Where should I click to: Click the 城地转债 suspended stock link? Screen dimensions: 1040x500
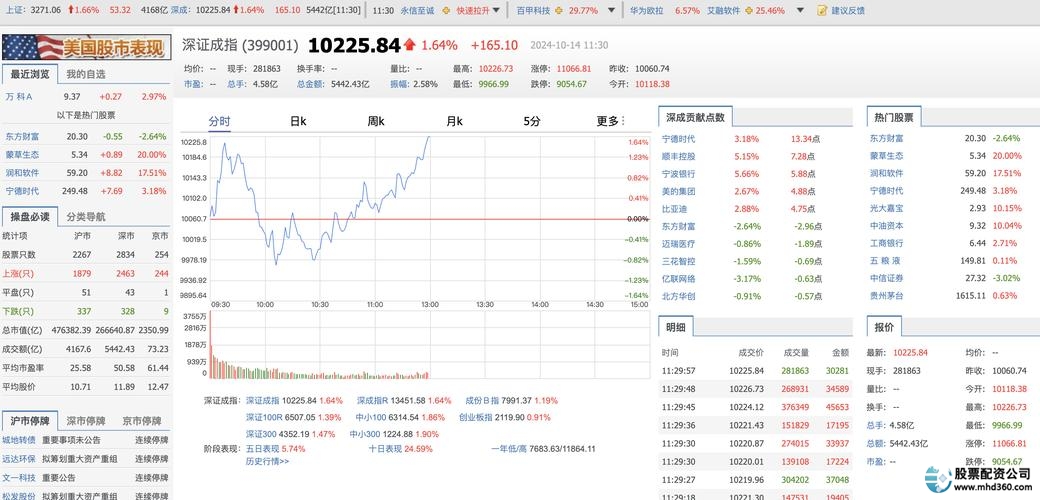point(19,440)
